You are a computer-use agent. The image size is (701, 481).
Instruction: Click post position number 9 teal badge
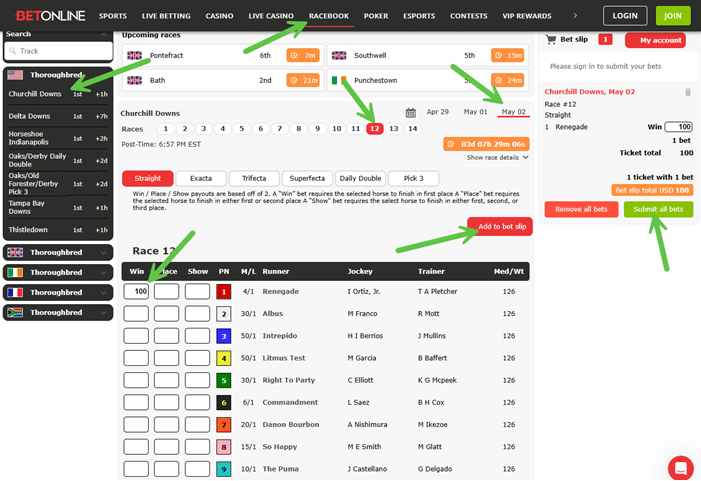pyautogui.click(x=224, y=469)
